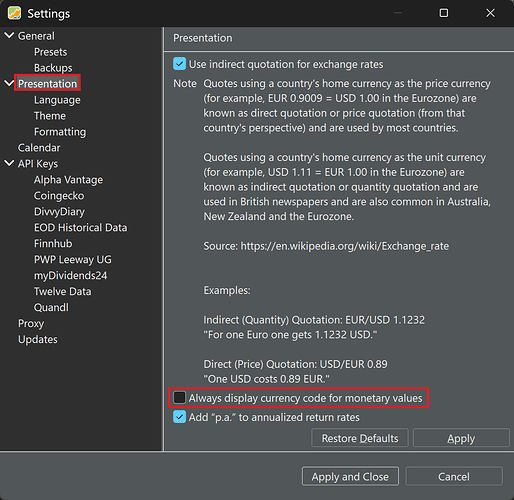Collapse the API Keys section chevron
Screen dimensions: 514x500
pyautogui.click(x=9, y=163)
